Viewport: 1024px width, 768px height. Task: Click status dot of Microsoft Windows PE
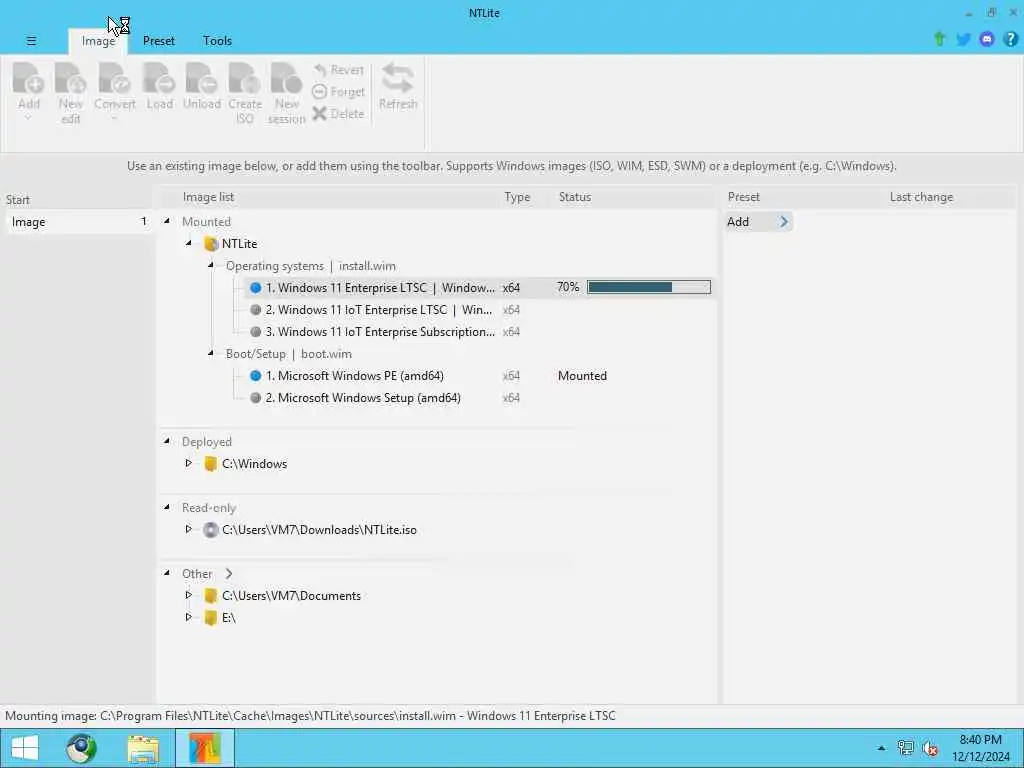coord(255,376)
